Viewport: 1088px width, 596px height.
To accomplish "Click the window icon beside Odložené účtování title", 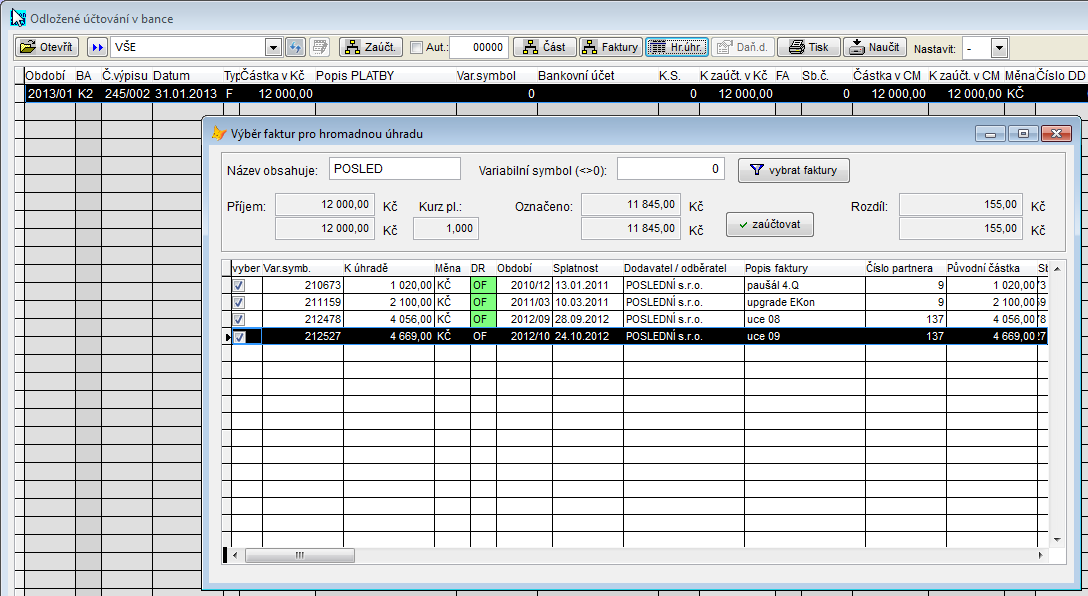I will 18,18.
